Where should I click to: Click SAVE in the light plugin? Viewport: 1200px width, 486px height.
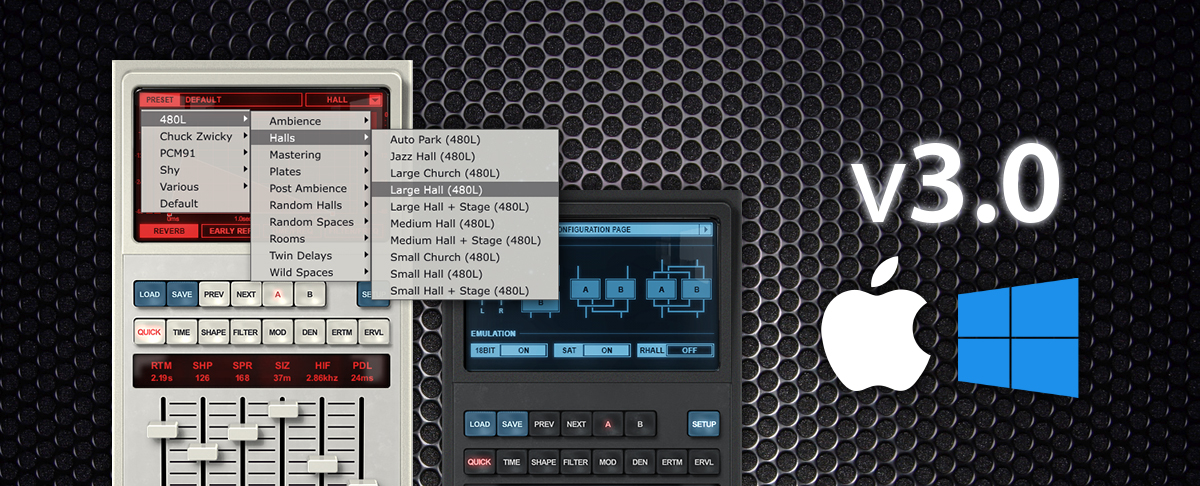coord(181,295)
